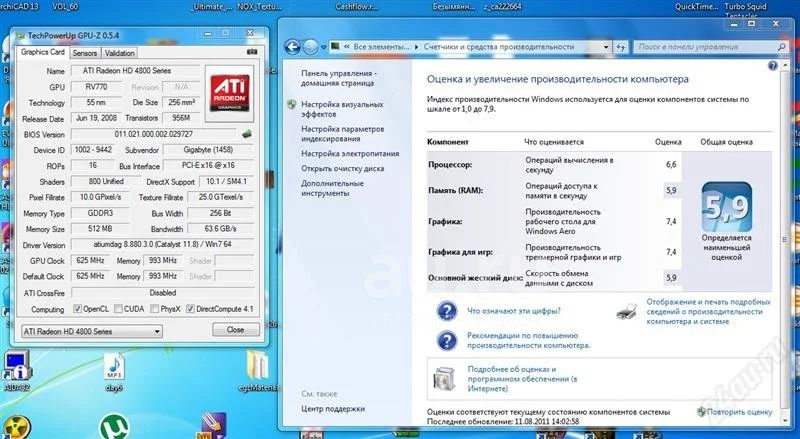Click the GPU Name field

(x=135, y=71)
